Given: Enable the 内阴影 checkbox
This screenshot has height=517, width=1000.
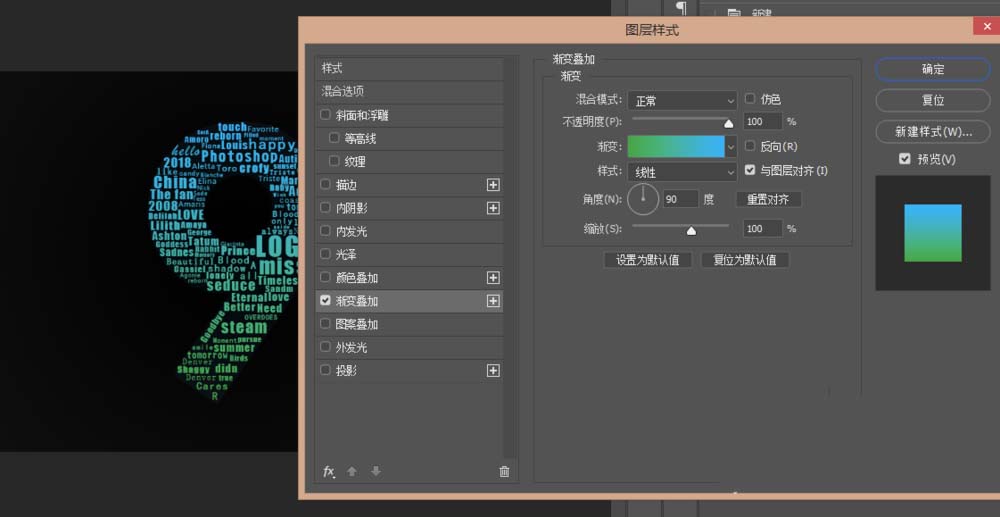Looking at the screenshot, I should pos(325,207).
